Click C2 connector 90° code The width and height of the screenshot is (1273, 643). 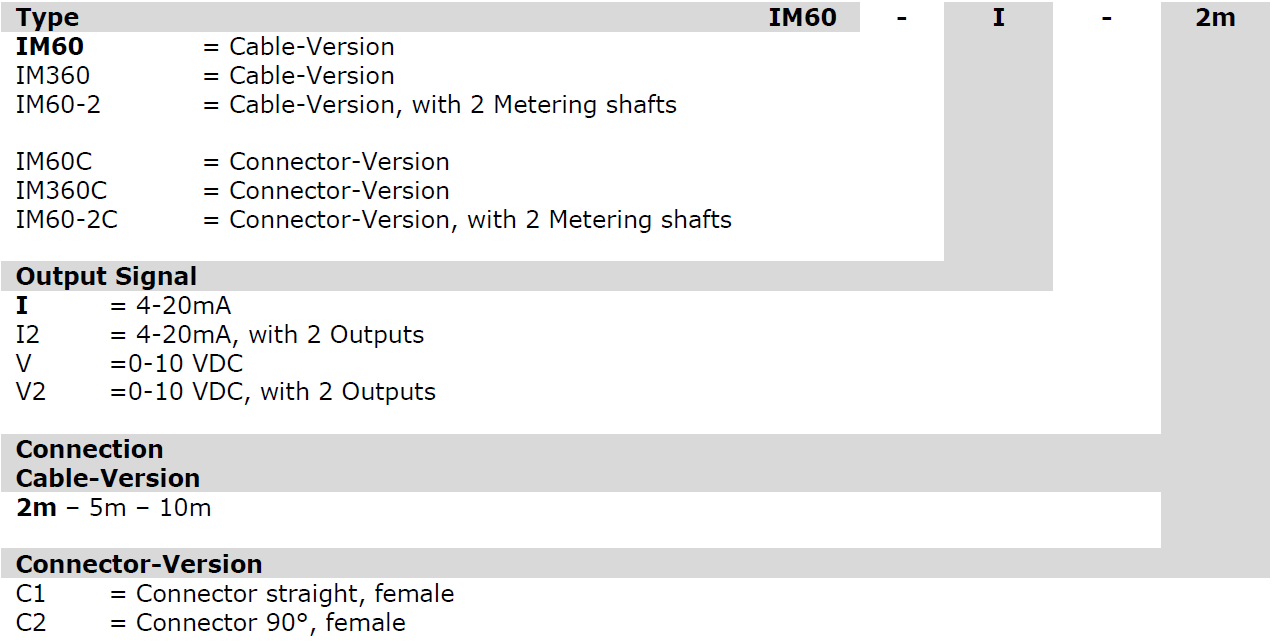click(x=30, y=623)
